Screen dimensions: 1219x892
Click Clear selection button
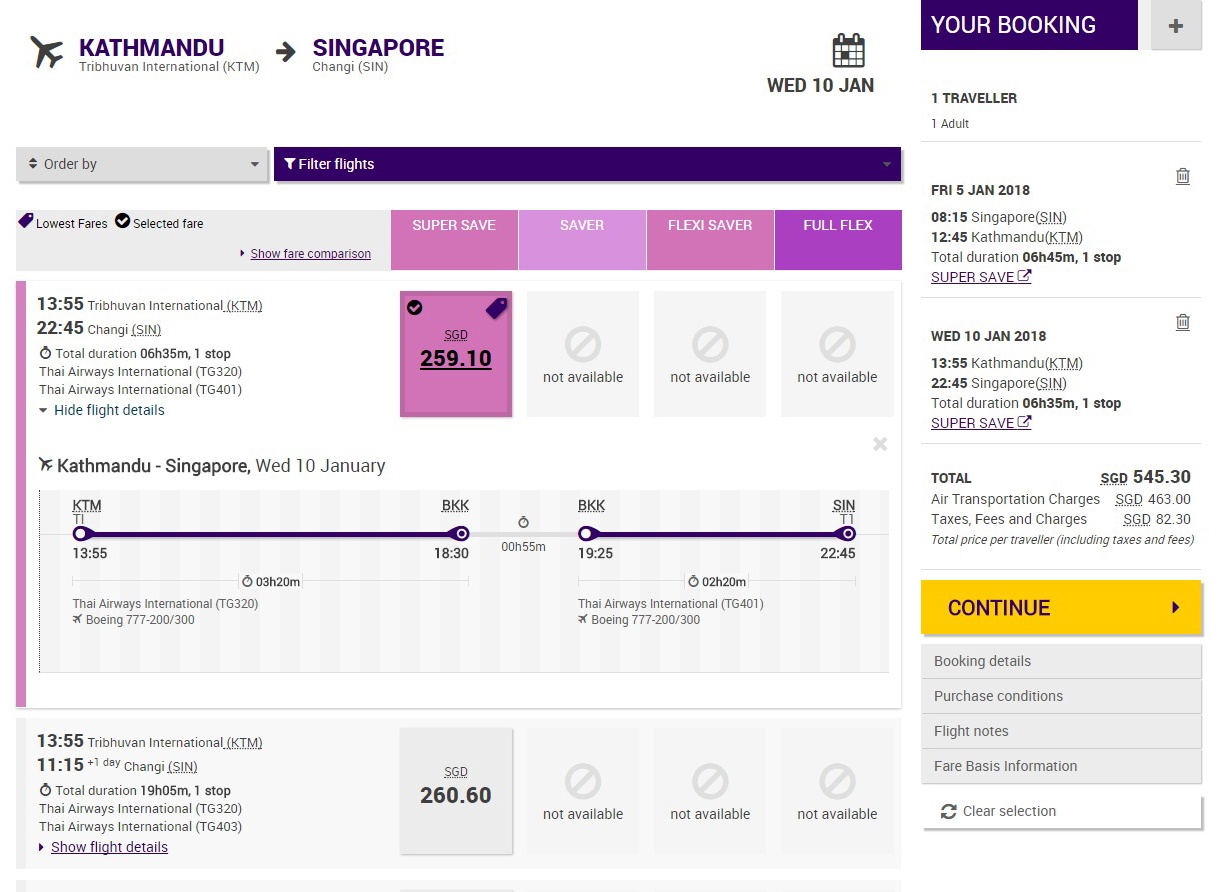(x=1061, y=812)
